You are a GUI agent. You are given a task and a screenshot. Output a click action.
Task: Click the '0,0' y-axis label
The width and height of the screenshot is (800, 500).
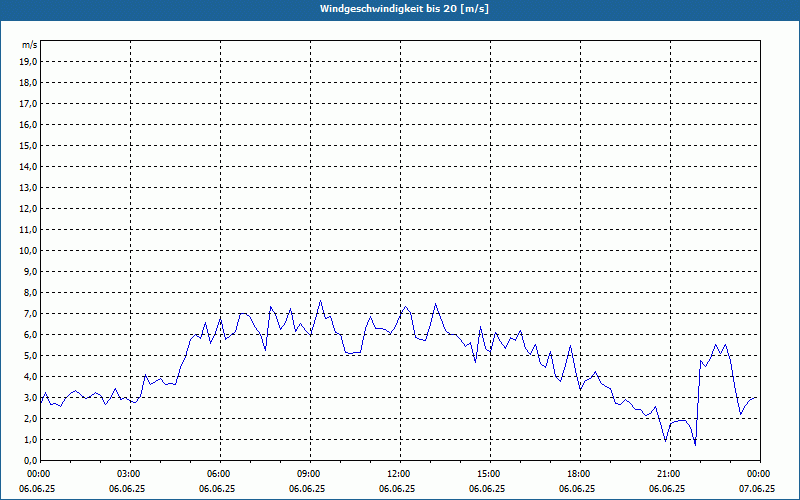tap(30, 461)
